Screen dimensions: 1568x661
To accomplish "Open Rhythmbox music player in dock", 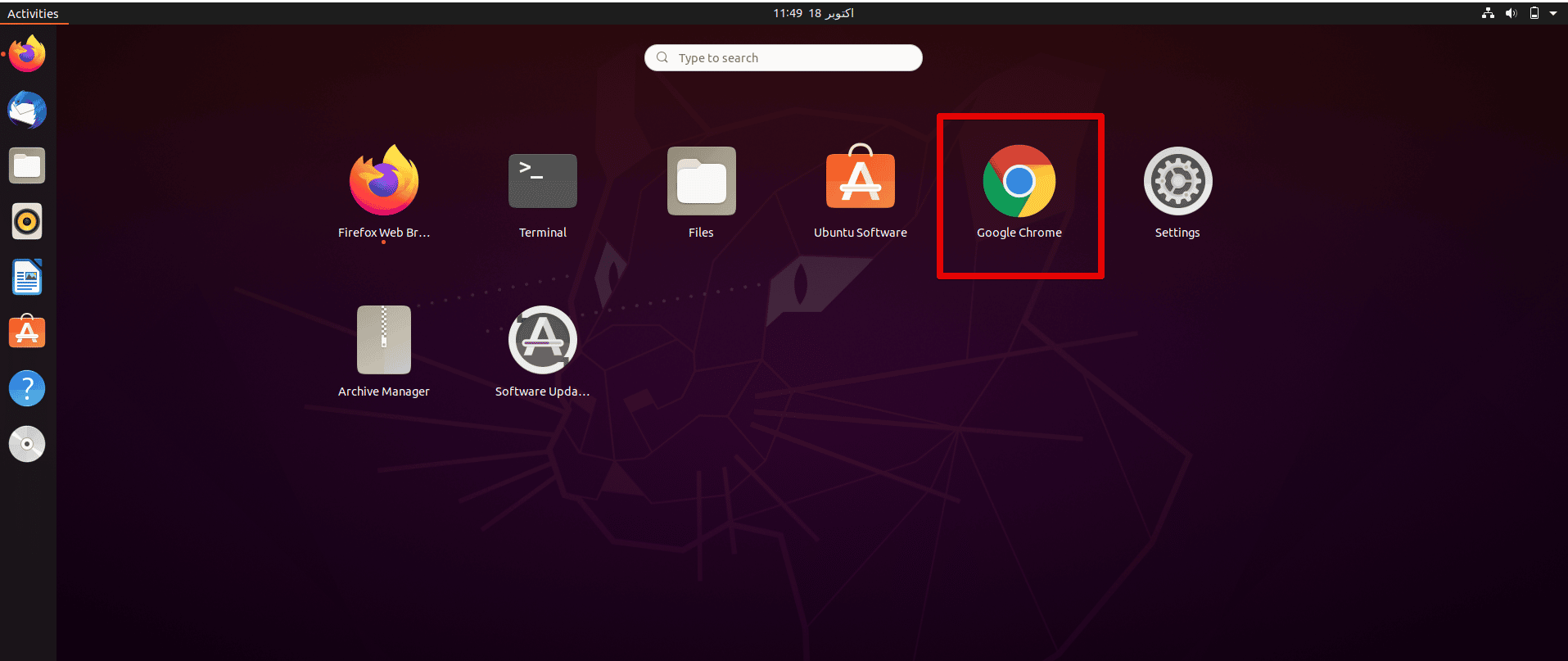I will pos(27,222).
